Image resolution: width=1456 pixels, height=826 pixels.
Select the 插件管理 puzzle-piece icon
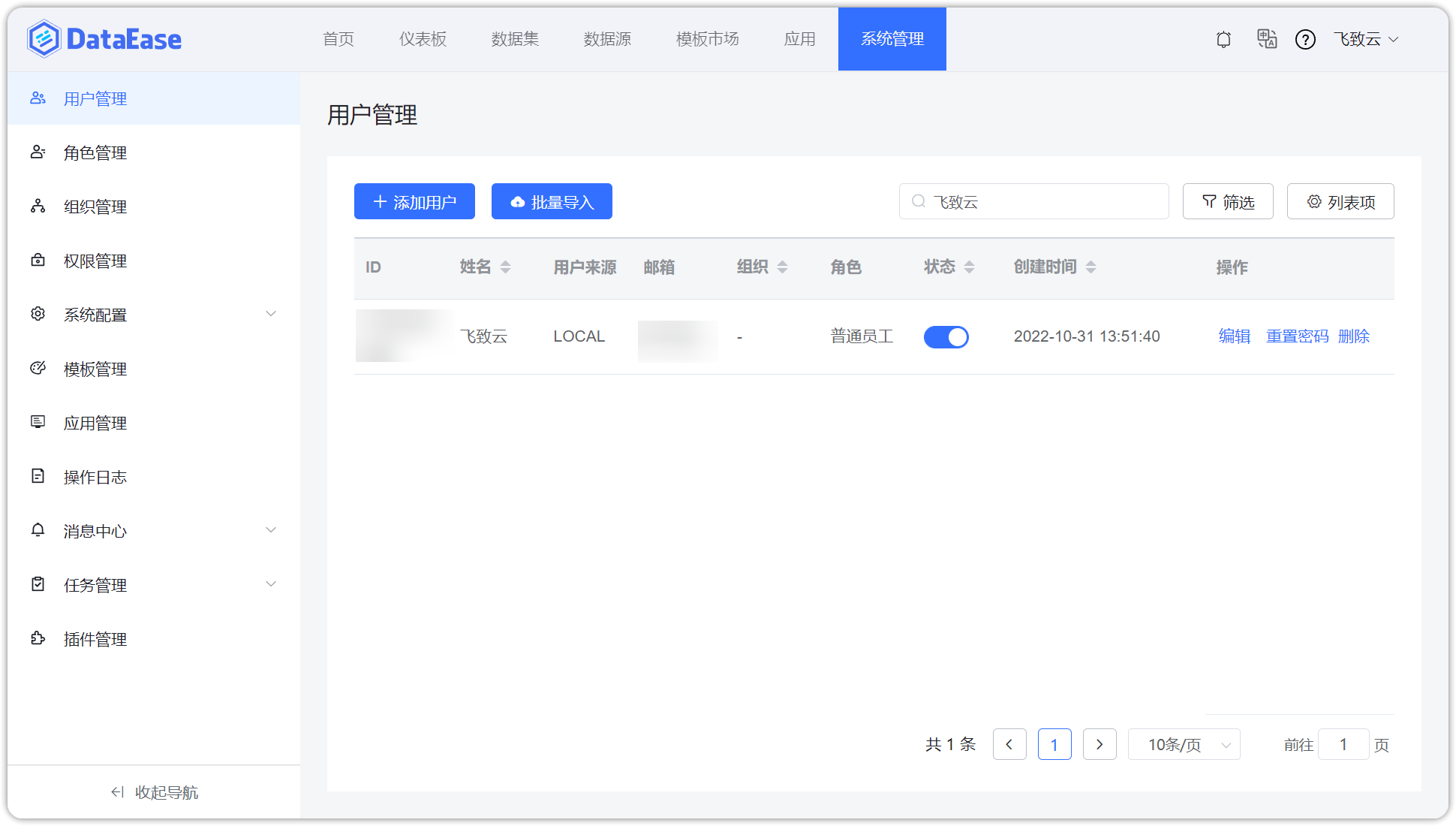click(38, 638)
